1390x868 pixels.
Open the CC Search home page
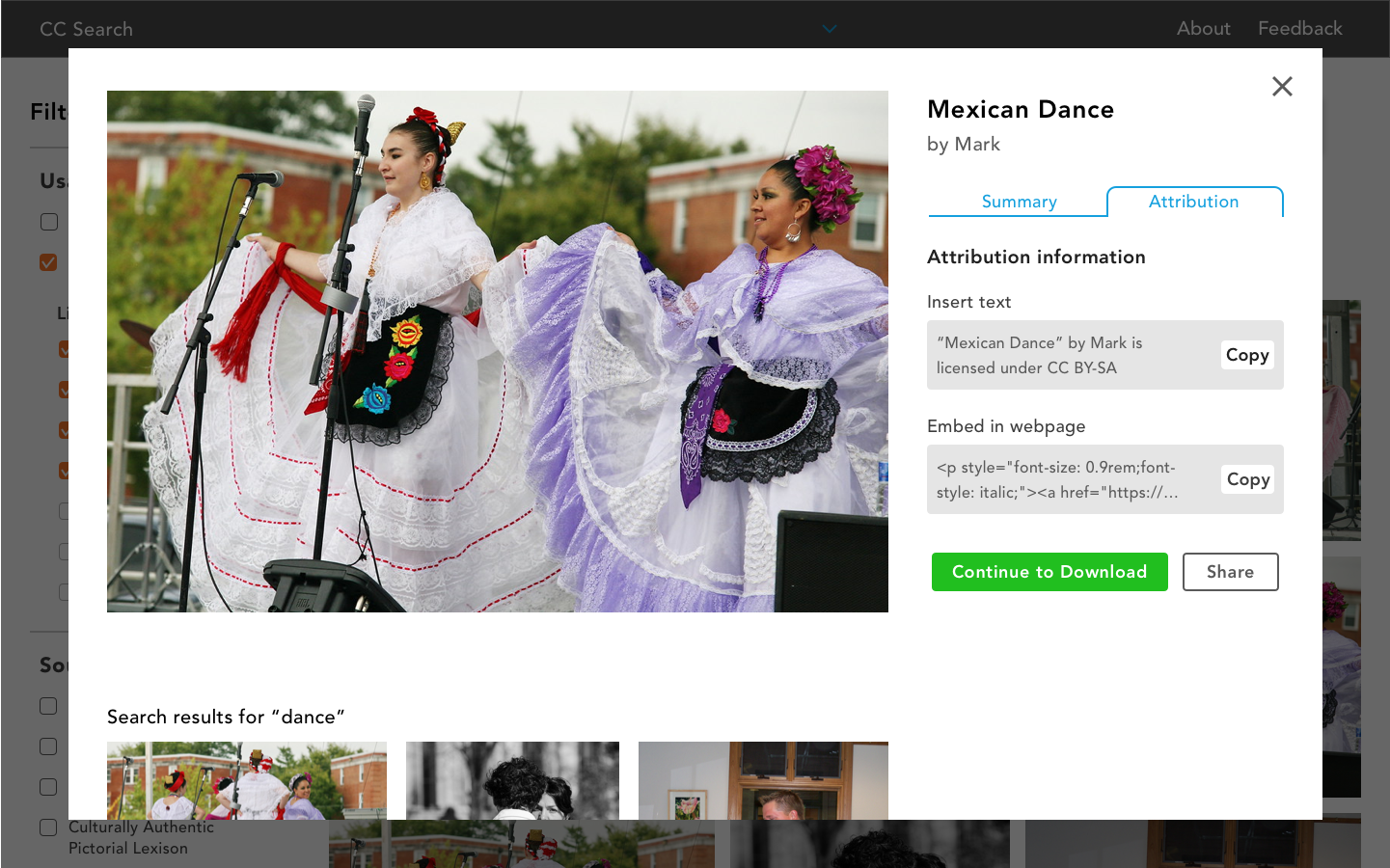click(86, 29)
